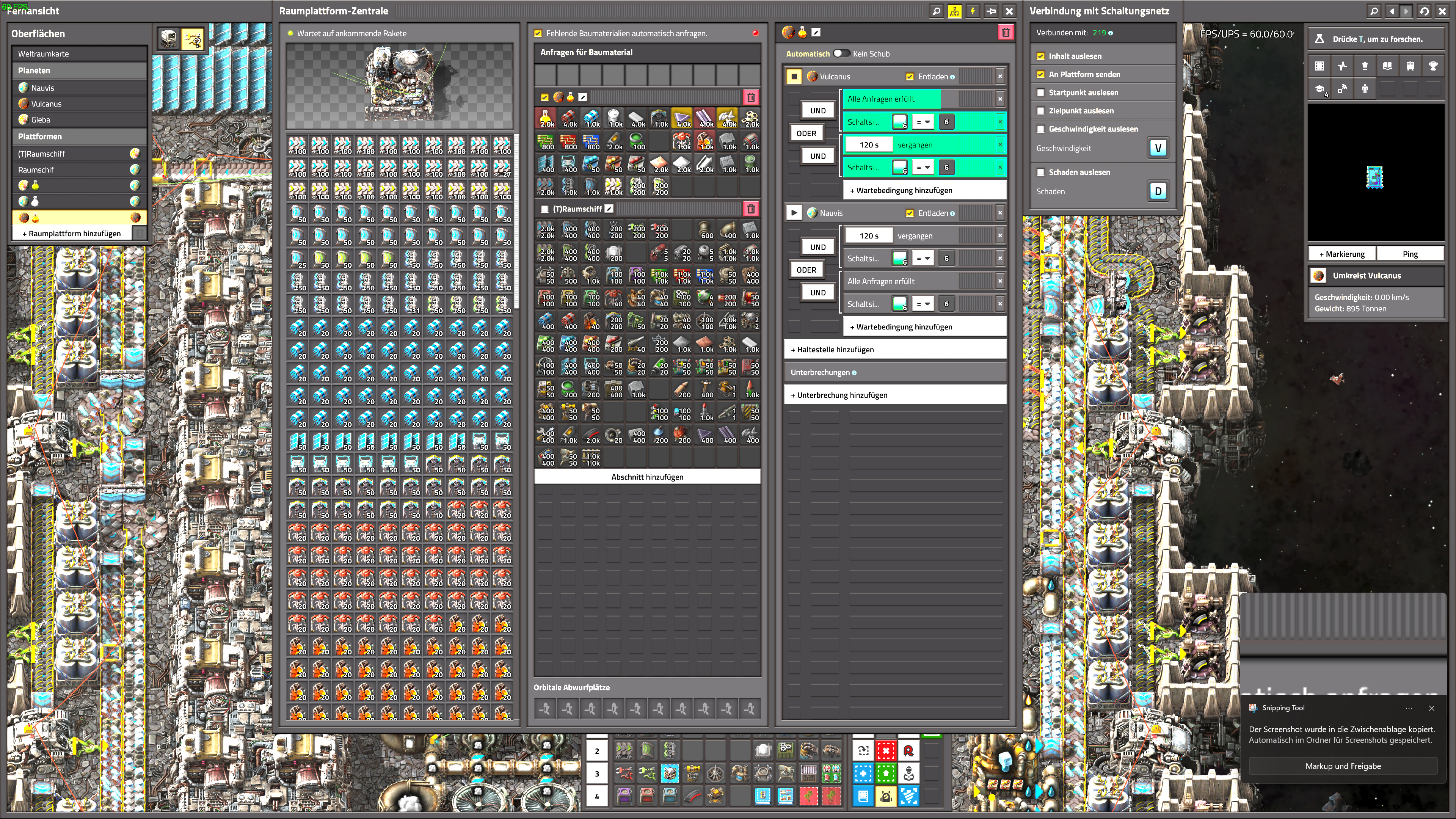Click the play arrow next to Nauvis stop
This screenshot has height=819, width=1456.
794,213
